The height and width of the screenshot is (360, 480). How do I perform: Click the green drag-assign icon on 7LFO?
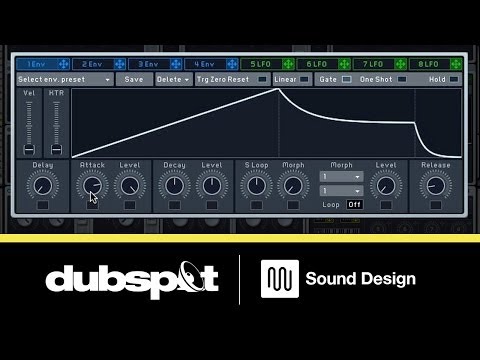pyautogui.click(x=400, y=64)
